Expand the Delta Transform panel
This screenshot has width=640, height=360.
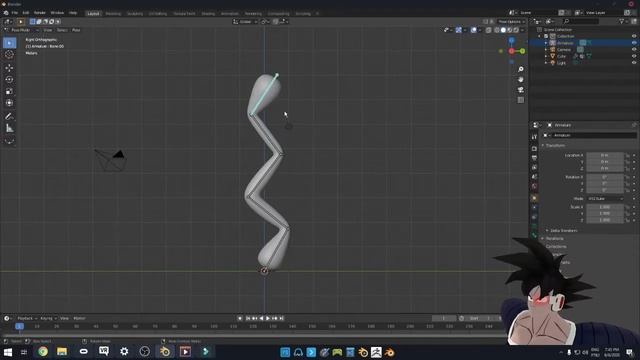563,231
